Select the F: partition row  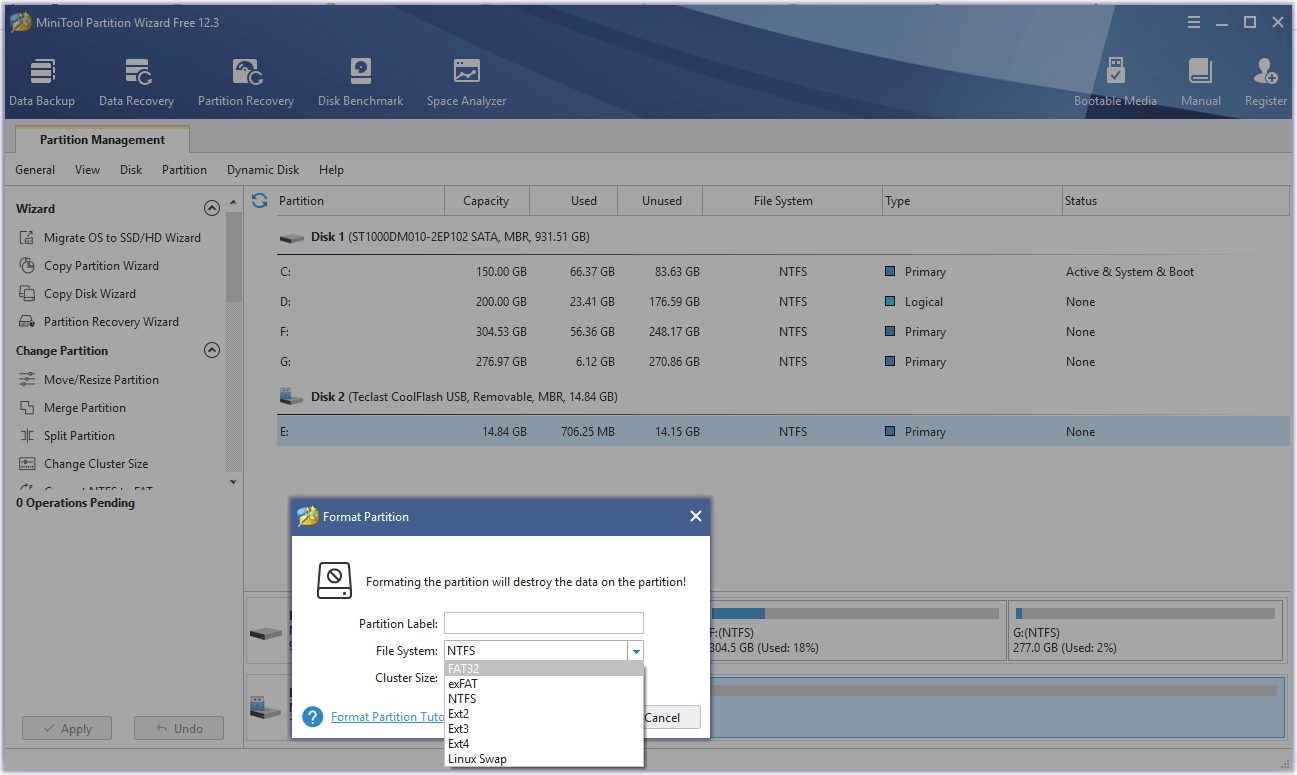[783, 332]
